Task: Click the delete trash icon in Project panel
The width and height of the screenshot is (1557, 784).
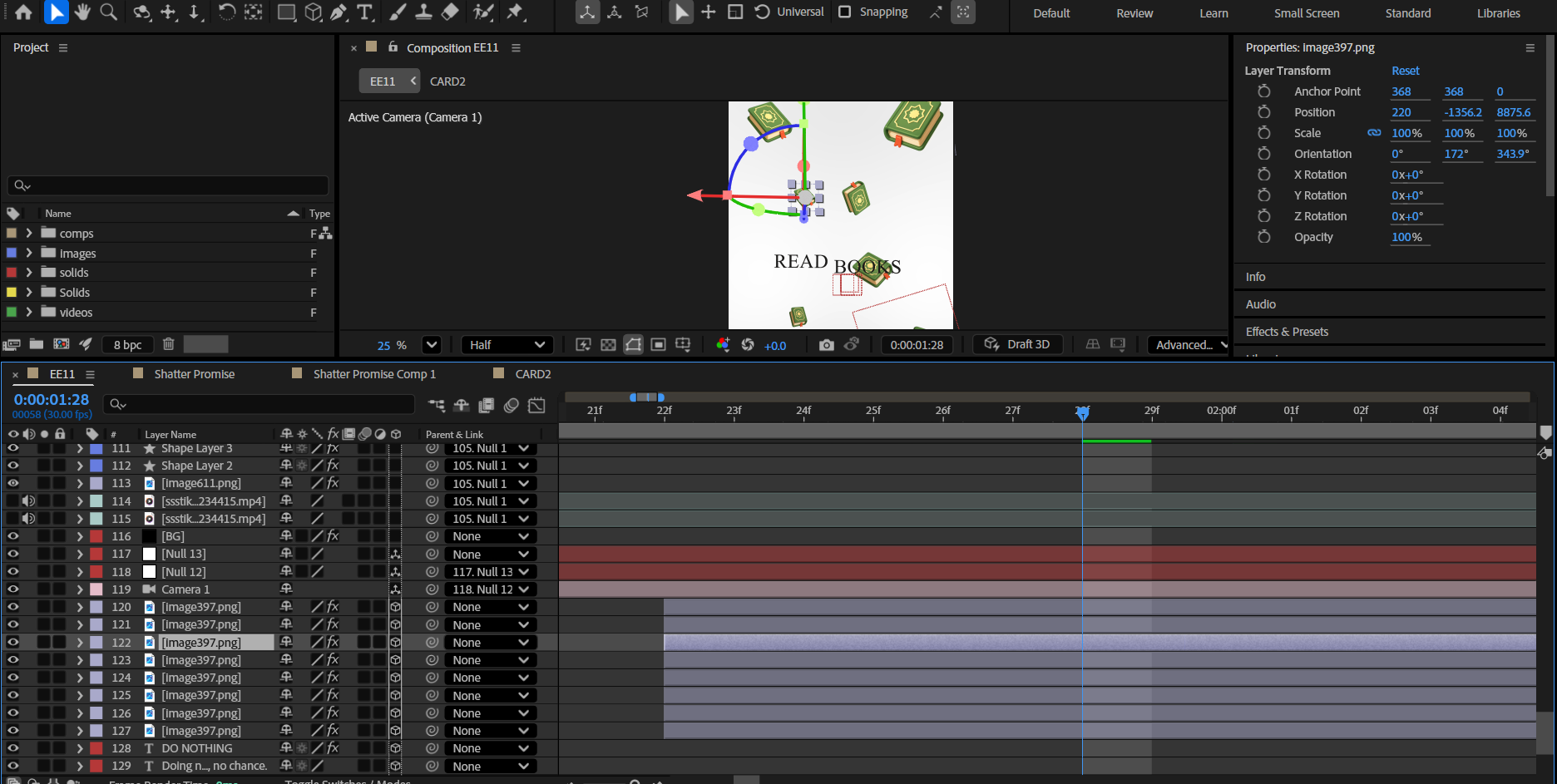Action: (x=168, y=344)
